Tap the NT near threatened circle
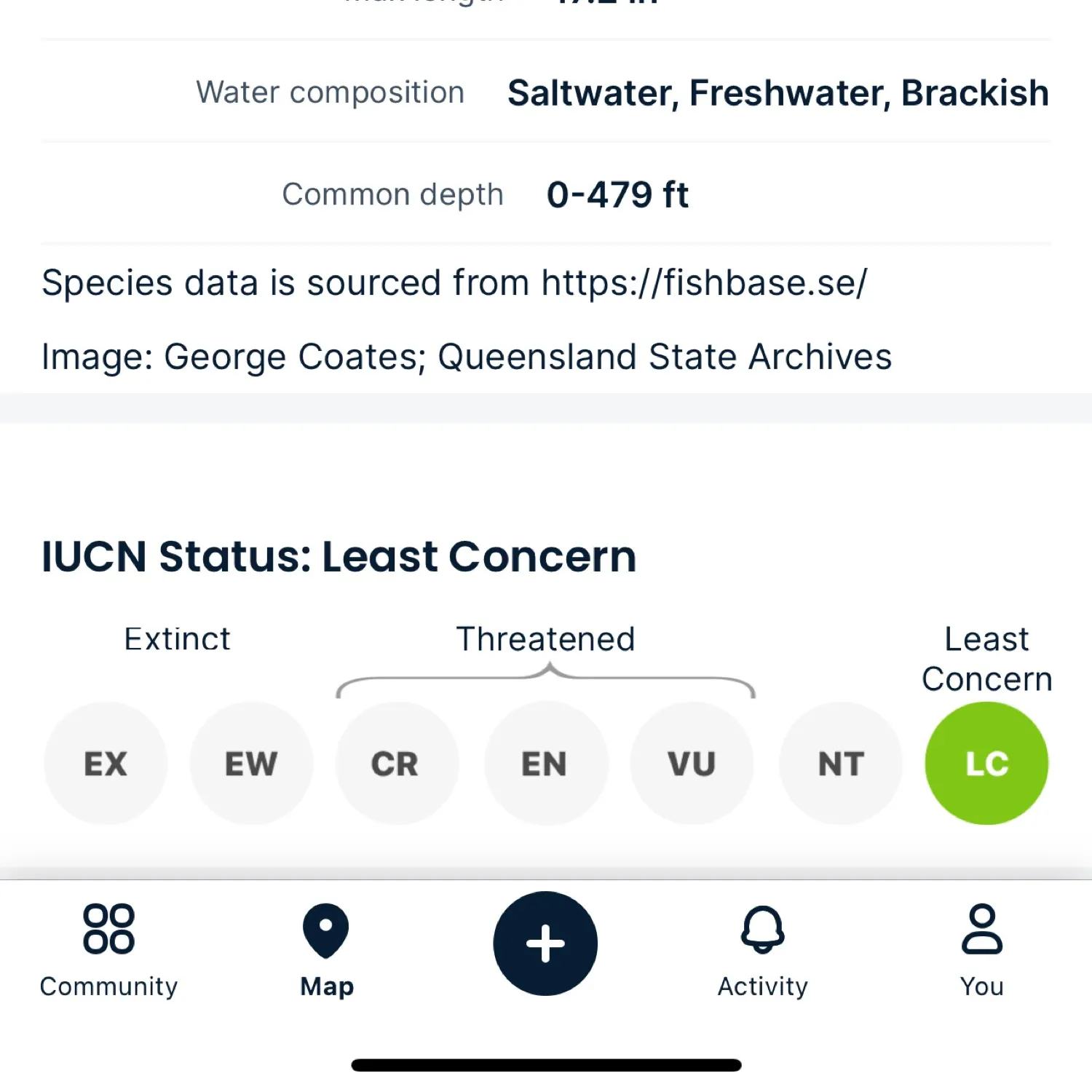1092x1092 pixels. click(840, 763)
